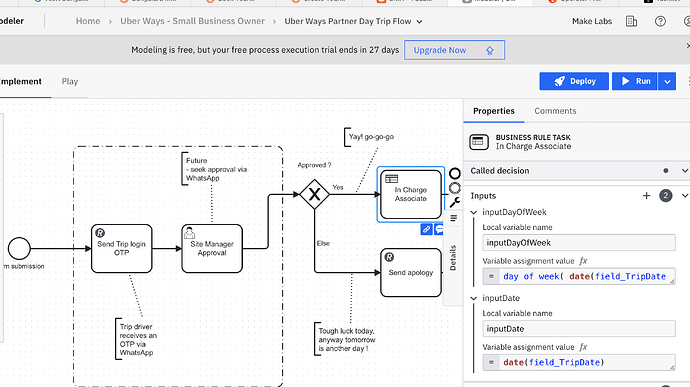
Task: Select the Approved exclusive gateway
Action: pos(314,194)
